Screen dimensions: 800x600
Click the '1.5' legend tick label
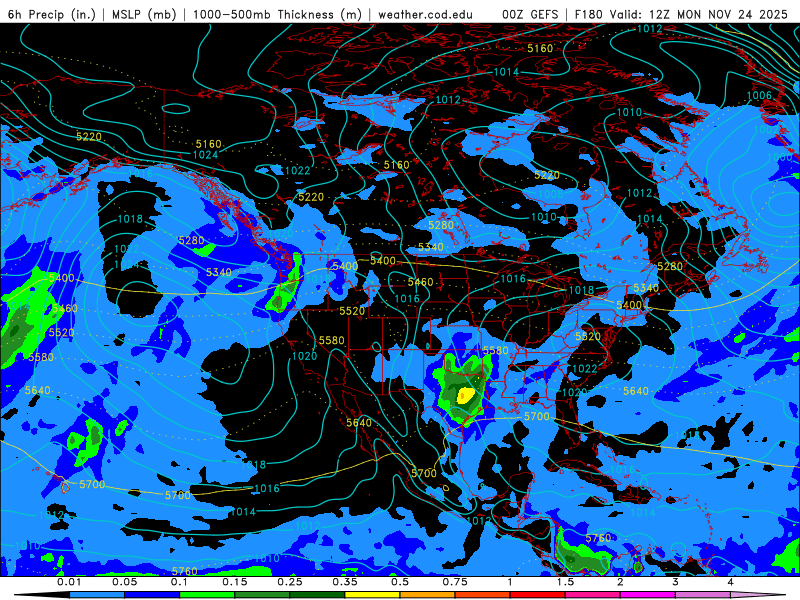[x=565, y=582]
